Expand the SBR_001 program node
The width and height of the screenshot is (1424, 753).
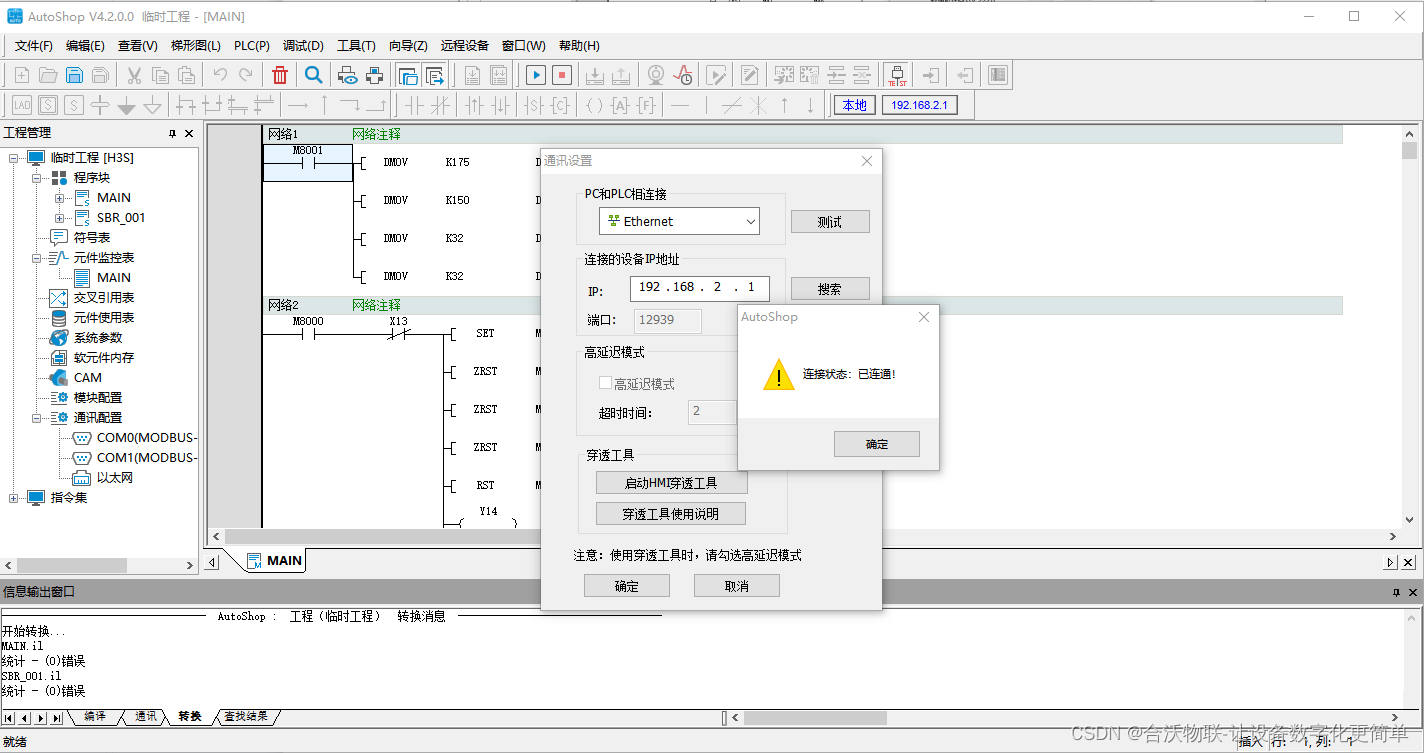pyautogui.click(x=60, y=218)
